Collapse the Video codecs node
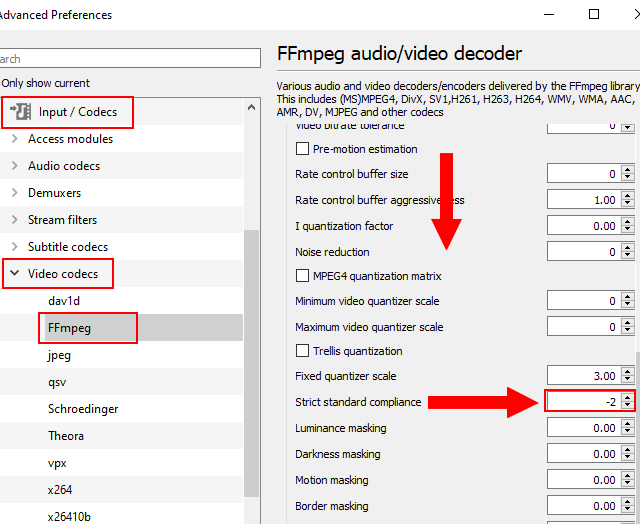The width and height of the screenshot is (640, 524). point(15,273)
